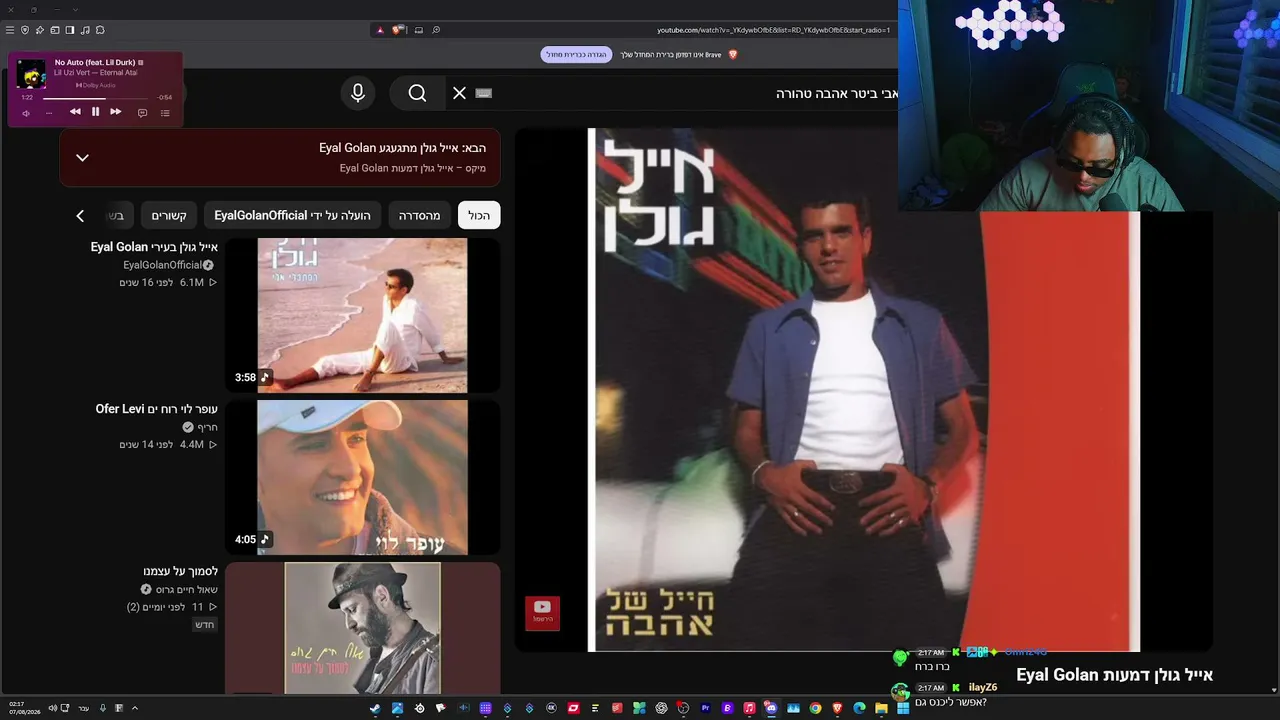Click the הבא: אייל גולן מתגעגע mix title
This screenshot has height=720, width=1280.
point(403,148)
